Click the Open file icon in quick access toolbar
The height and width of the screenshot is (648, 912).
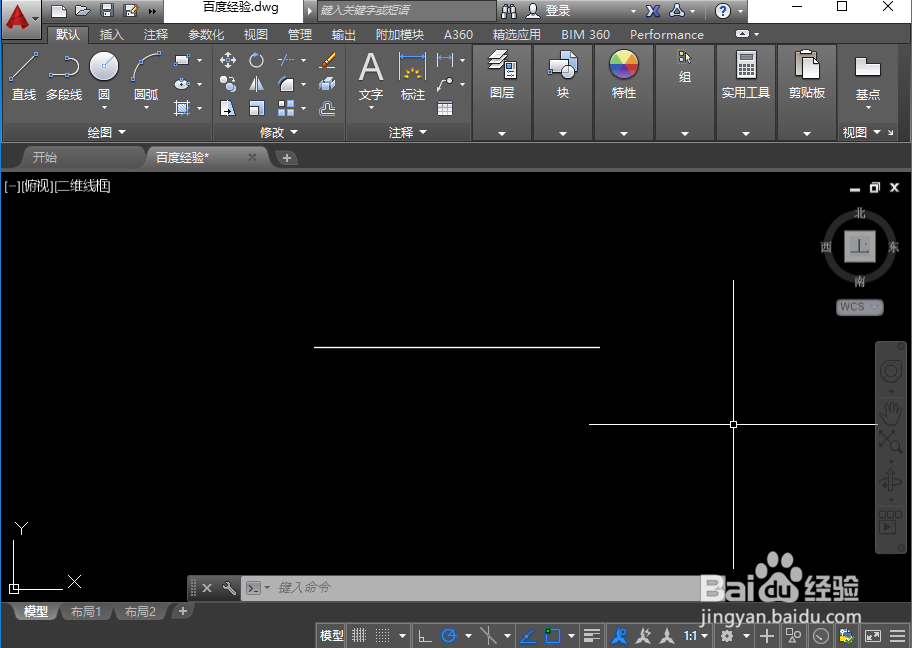click(83, 10)
